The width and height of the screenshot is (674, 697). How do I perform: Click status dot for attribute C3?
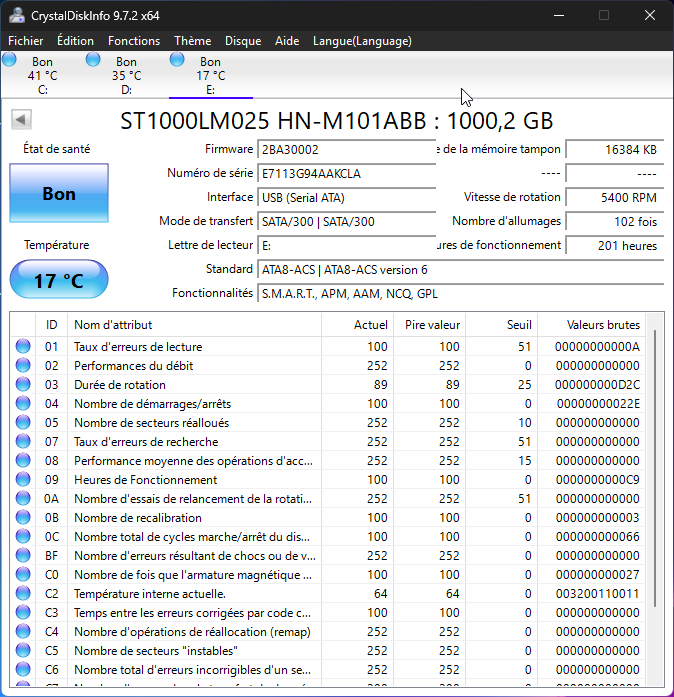23,613
